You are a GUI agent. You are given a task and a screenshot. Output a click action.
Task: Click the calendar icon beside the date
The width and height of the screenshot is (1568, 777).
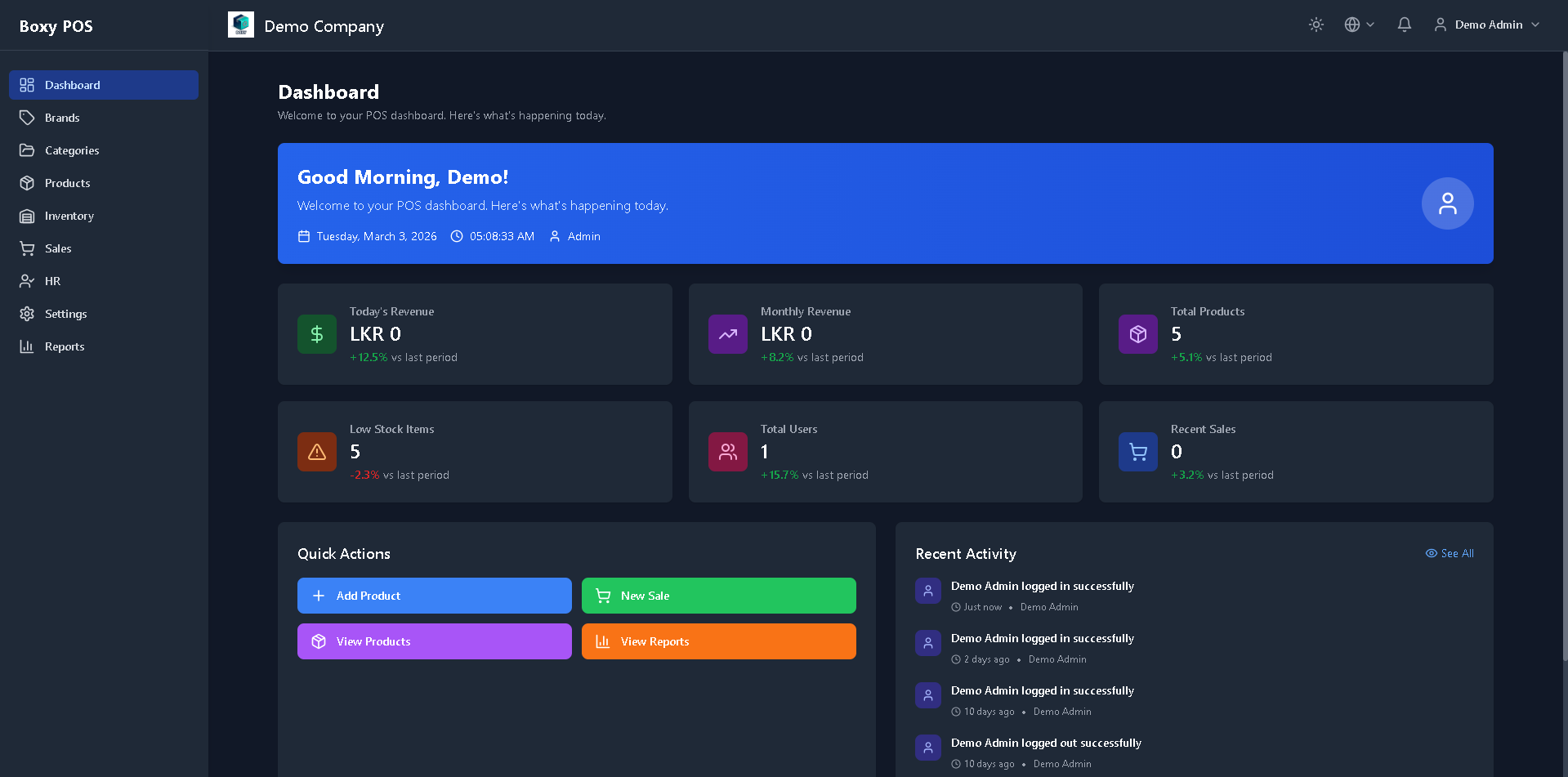[304, 236]
